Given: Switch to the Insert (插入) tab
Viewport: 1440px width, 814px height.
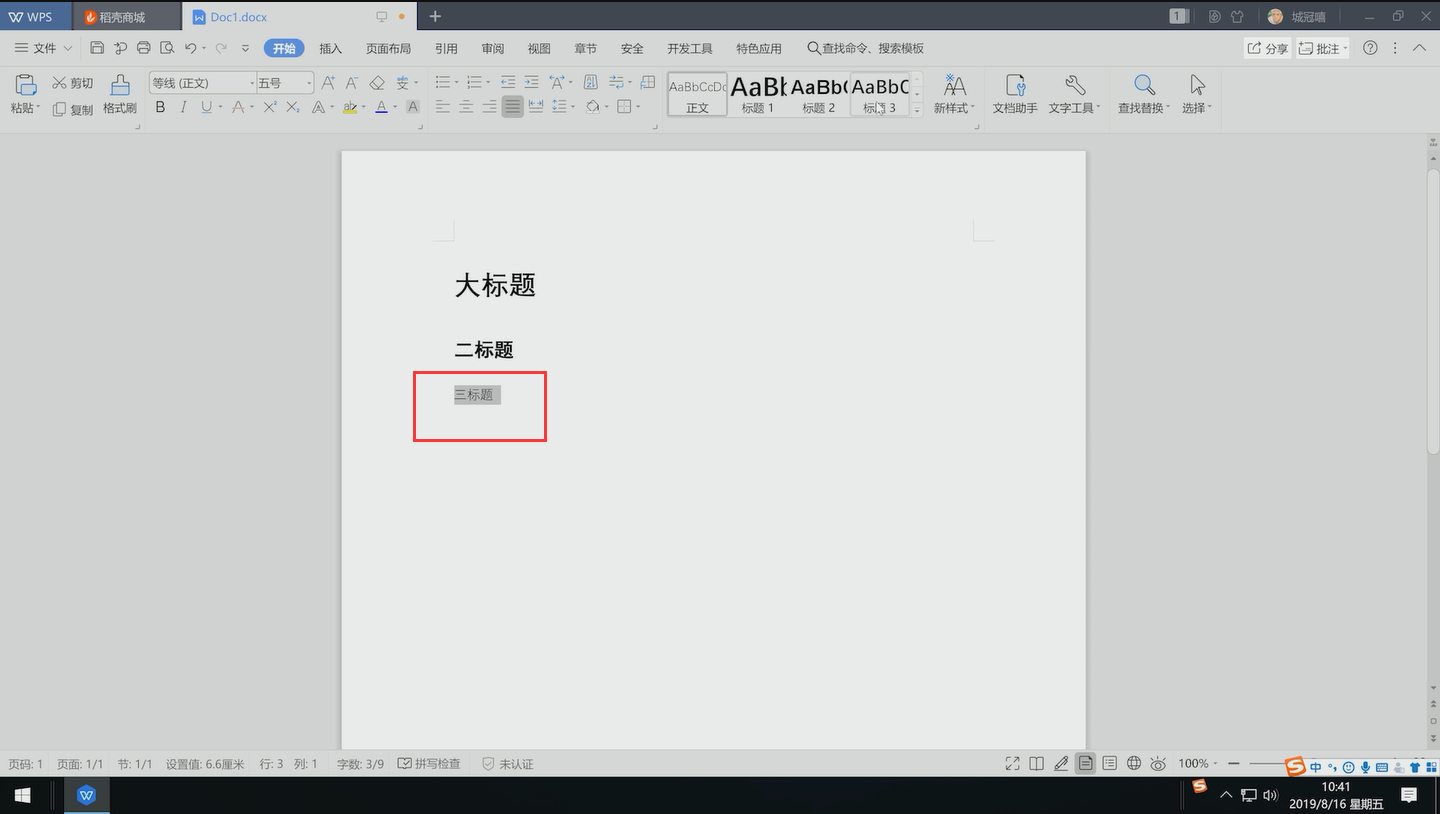Looking at the screenshot, I should pyautogui.click(x=330, y=48).
